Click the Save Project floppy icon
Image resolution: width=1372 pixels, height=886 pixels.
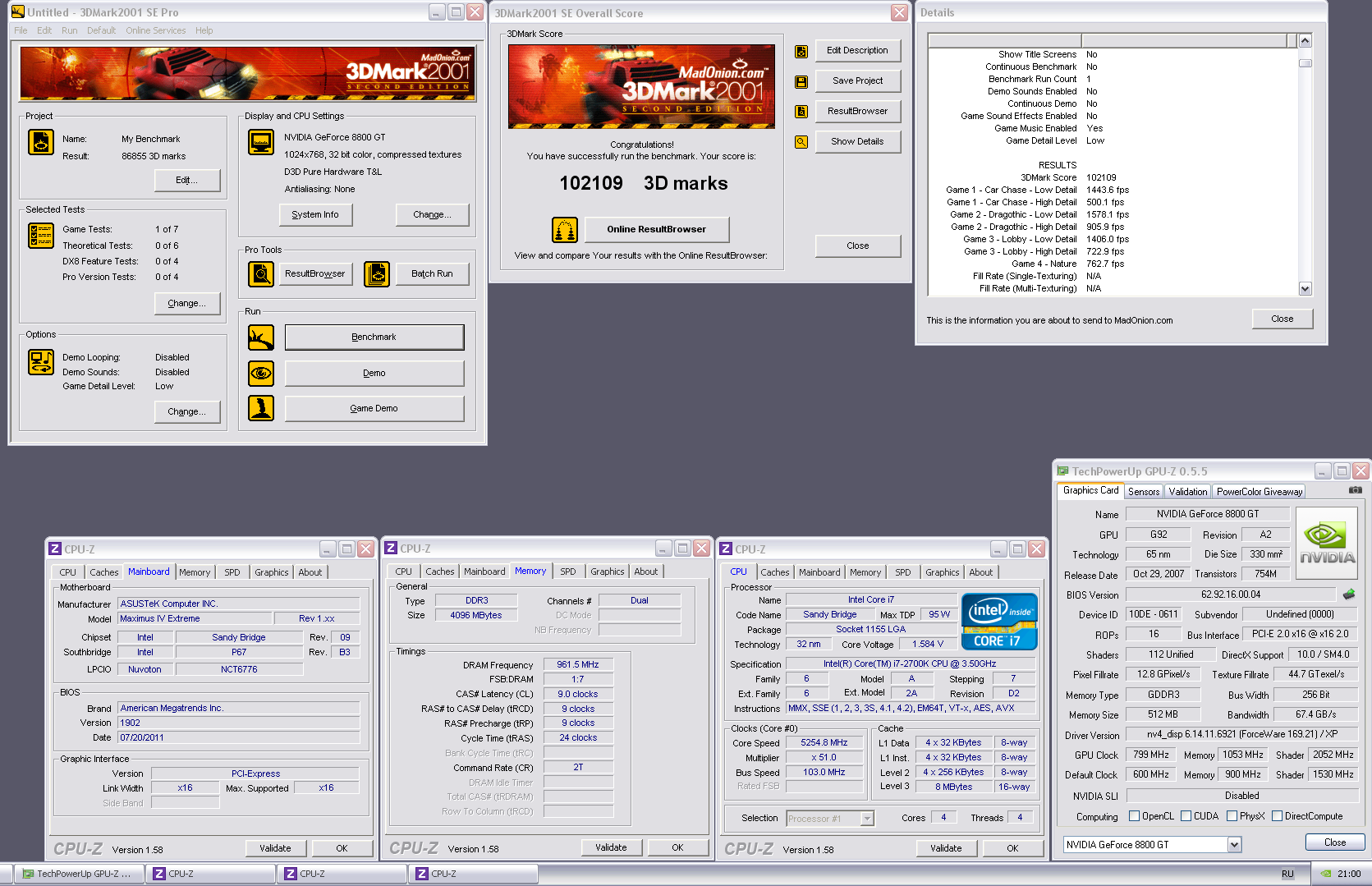(801, 82)
